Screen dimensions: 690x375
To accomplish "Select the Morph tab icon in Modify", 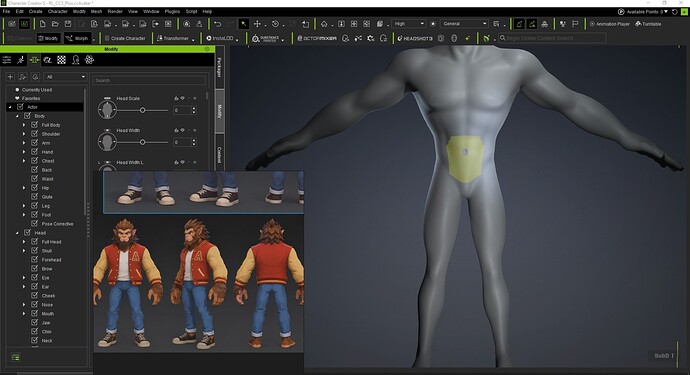I will click(34, 60).
